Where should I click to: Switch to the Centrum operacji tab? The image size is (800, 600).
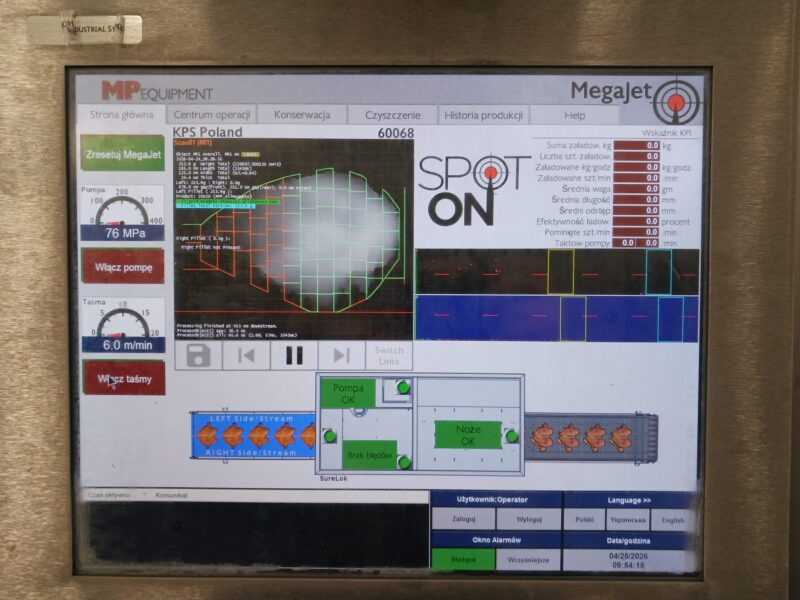(x=211, y=115)
